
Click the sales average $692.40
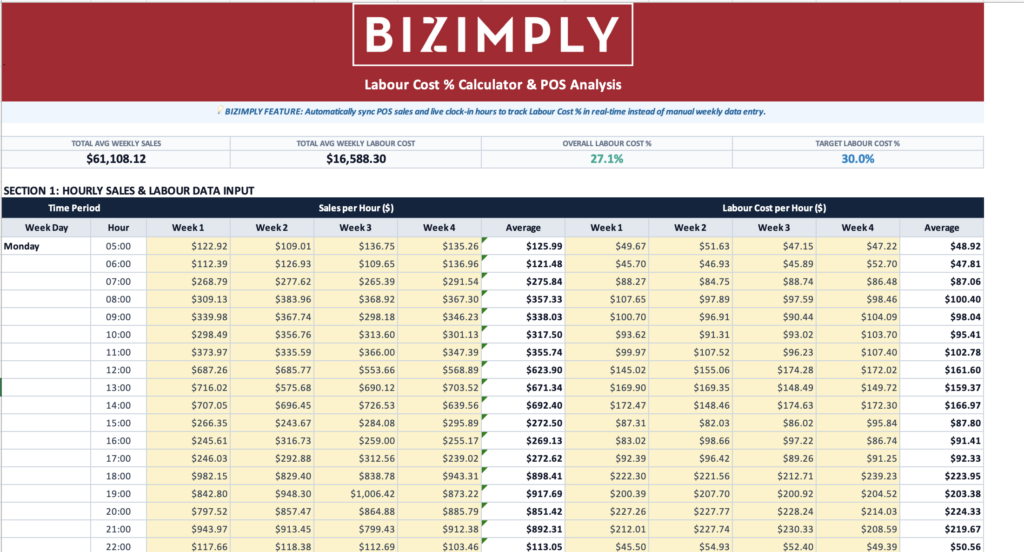tap(523, 405)
